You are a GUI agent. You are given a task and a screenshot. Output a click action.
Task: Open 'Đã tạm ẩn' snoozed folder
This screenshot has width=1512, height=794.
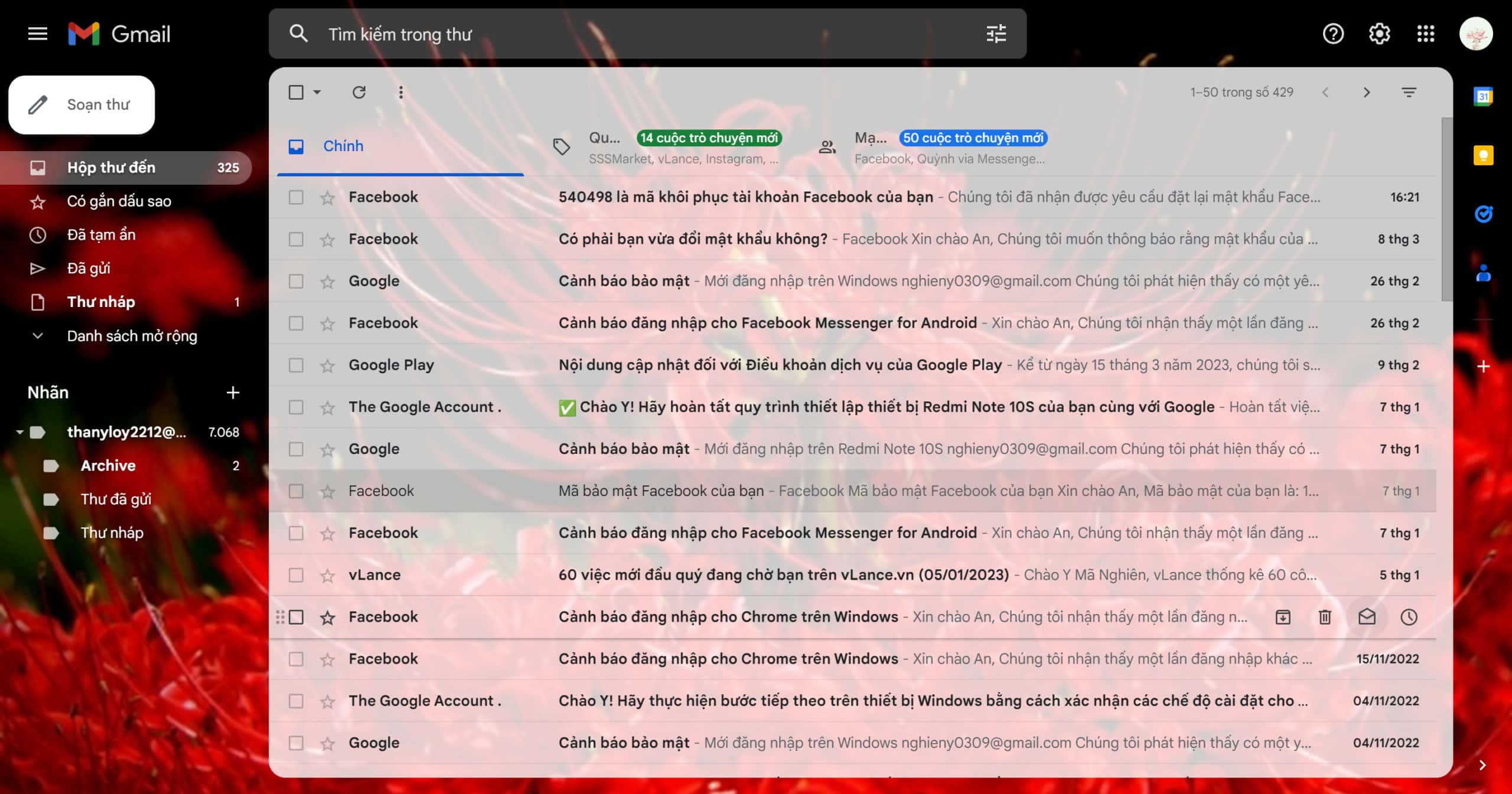(126, 235)
